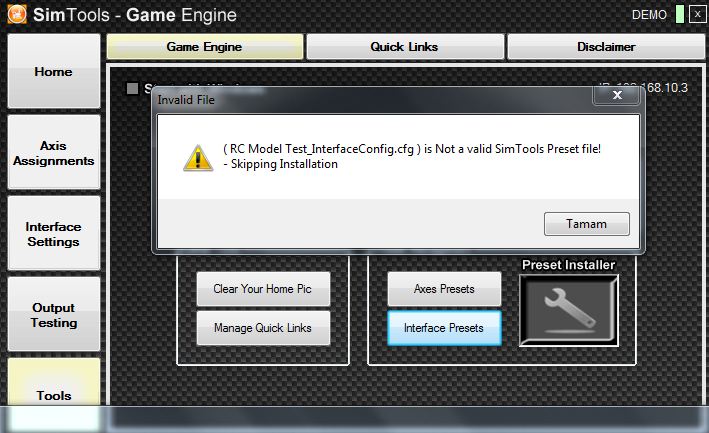This screenshot has height=433, width=709.
Task: Click the SimTools orange logo icon
Action: (17, 14)
